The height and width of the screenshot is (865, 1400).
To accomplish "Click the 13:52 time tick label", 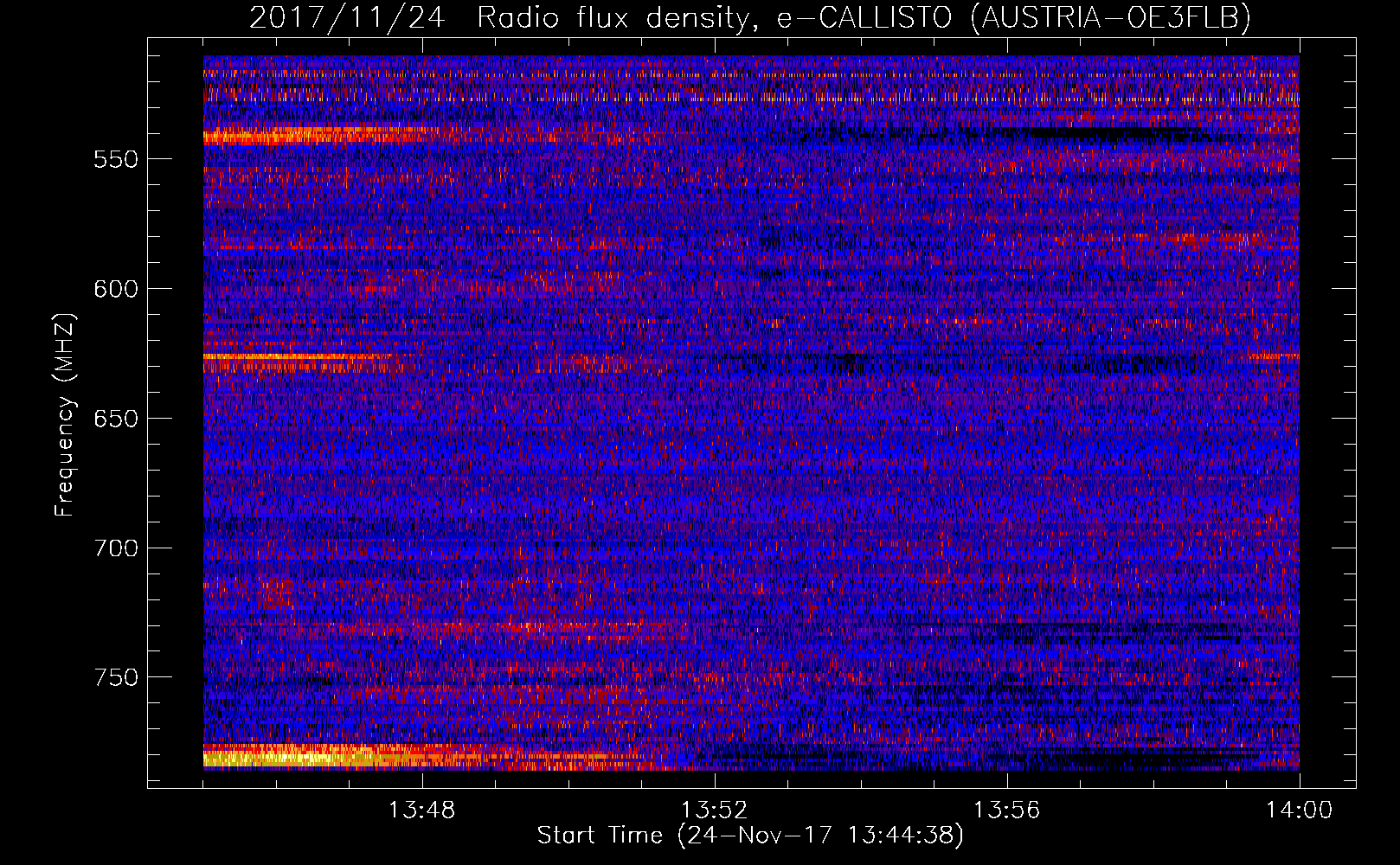I will [x=715, y=811].
